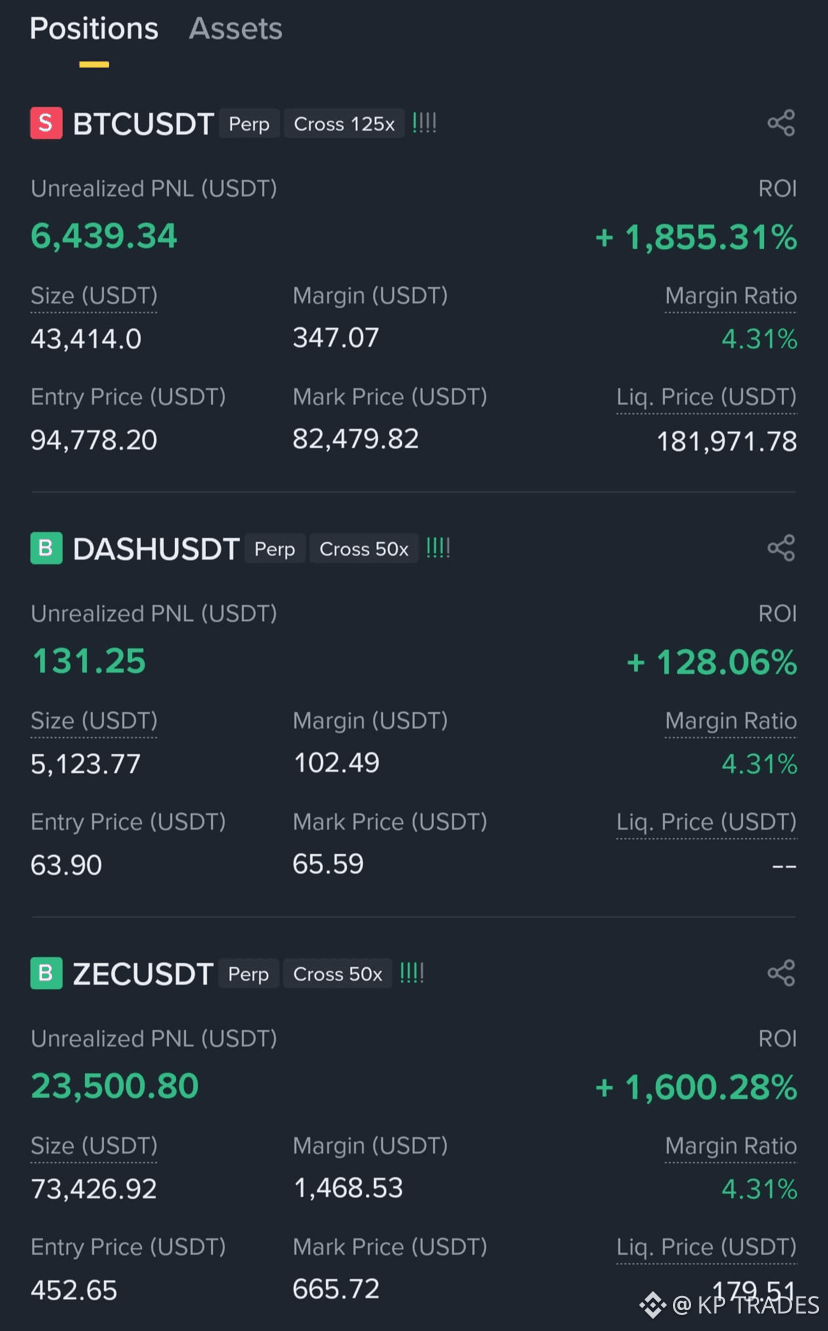Tap the green B badge on ZECUSDT
This screenshot has height=1331, width=828.
46,973
